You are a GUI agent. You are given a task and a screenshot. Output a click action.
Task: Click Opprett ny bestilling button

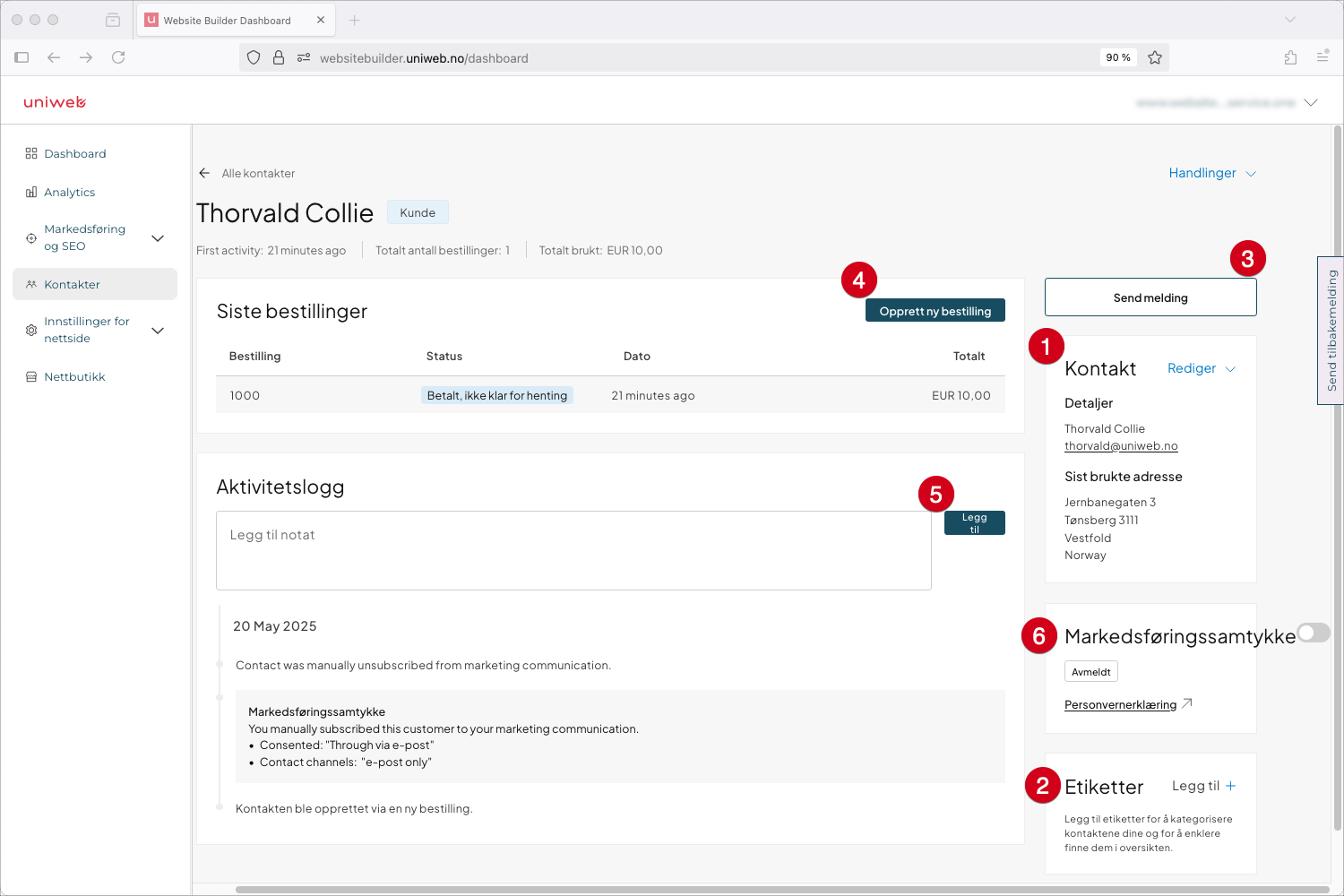pos(935,311)
